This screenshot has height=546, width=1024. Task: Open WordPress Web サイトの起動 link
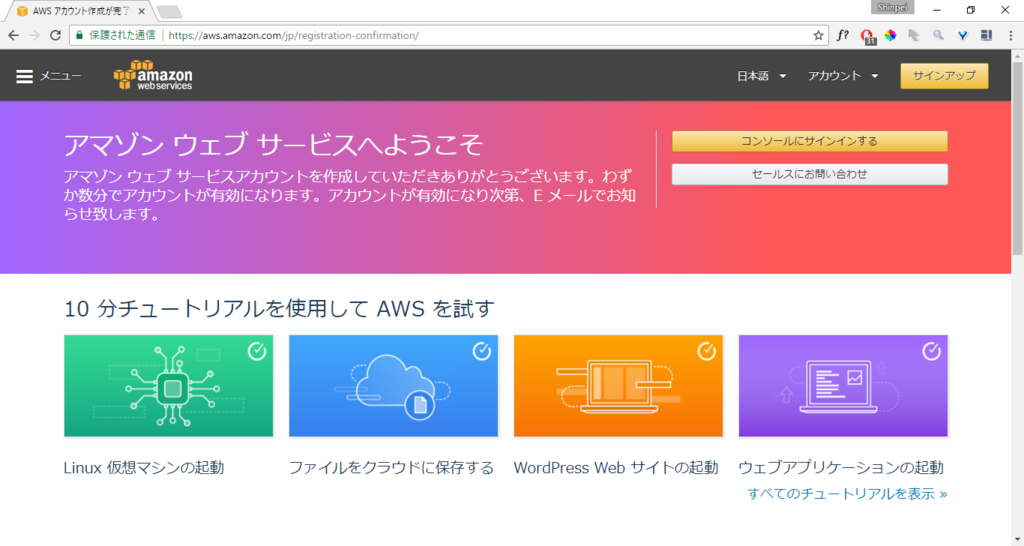pos(616,468)
